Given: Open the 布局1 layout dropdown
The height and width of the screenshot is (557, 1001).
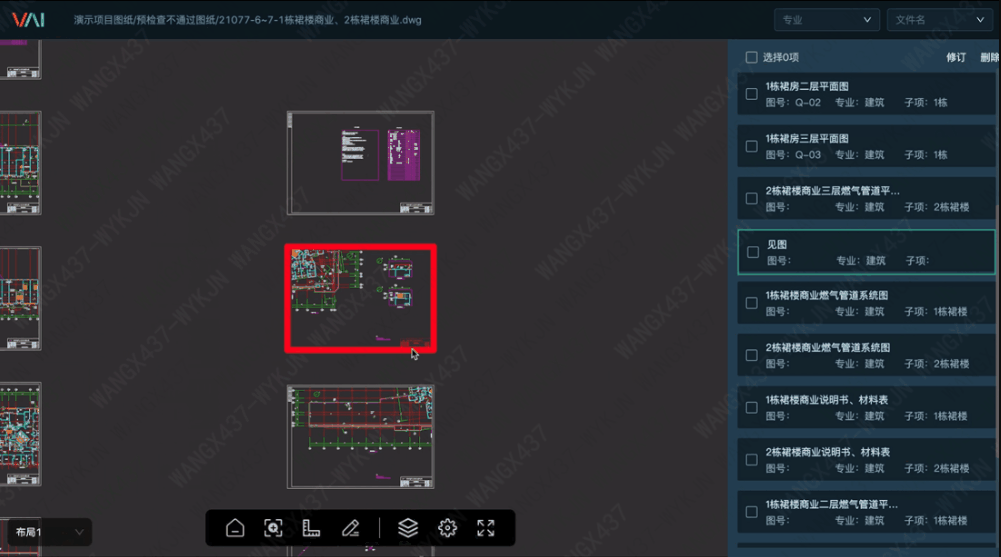Looking at the screenshot, I should click(x=48, y=532).
